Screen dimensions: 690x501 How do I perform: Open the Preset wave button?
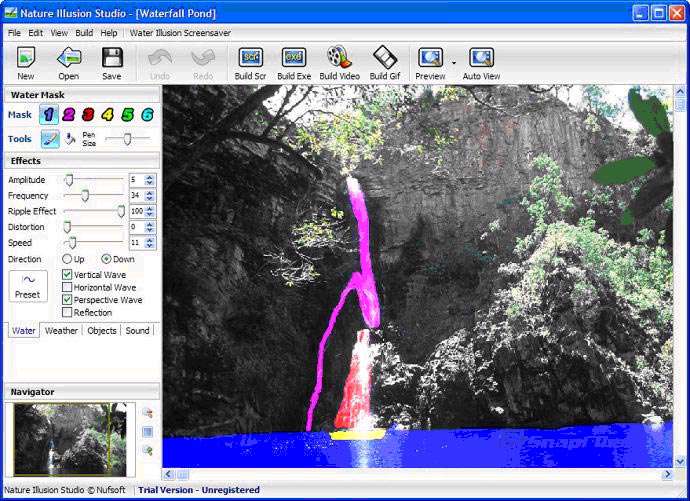coord(28,286)
